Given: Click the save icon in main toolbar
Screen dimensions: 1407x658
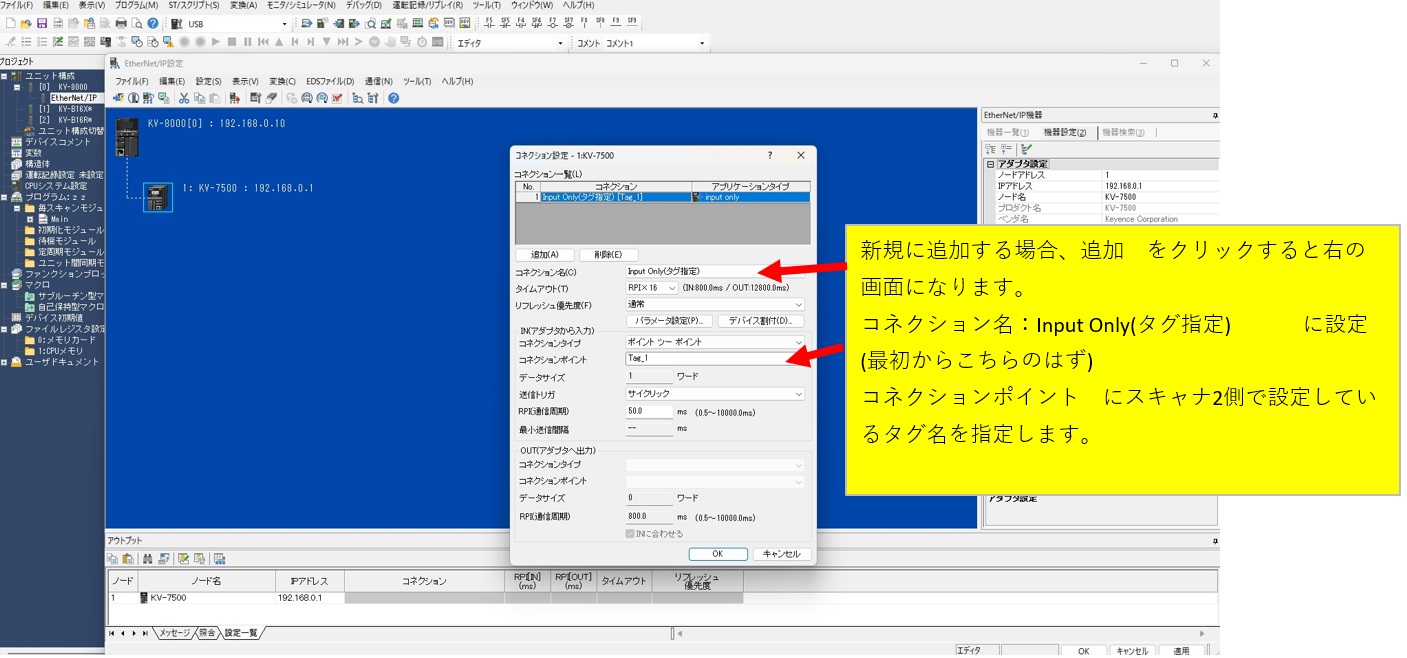Looking at the screenshot, I should [x=42, y=23].
